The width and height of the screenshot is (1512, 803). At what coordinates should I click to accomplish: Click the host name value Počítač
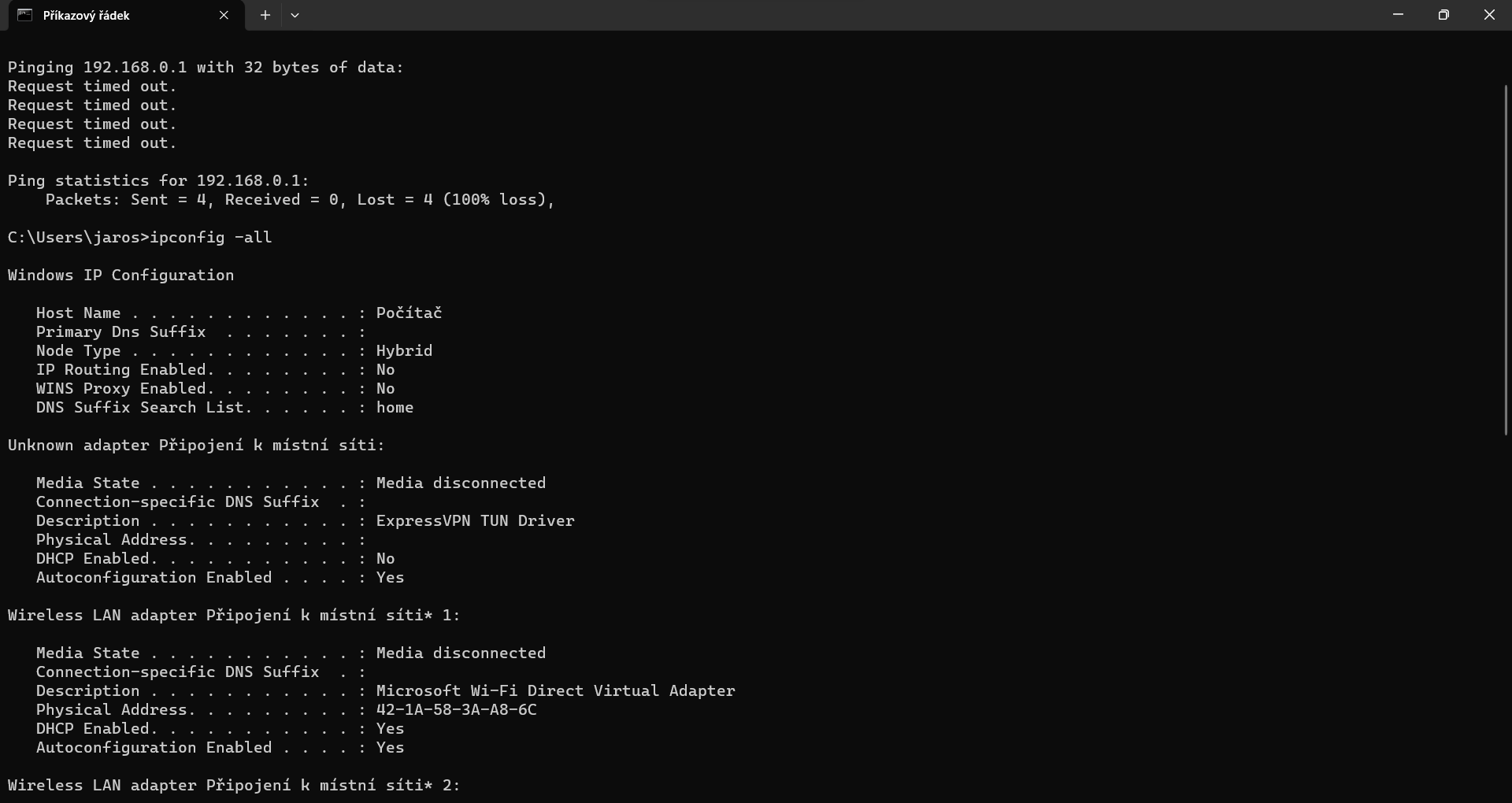coord(409,313)
